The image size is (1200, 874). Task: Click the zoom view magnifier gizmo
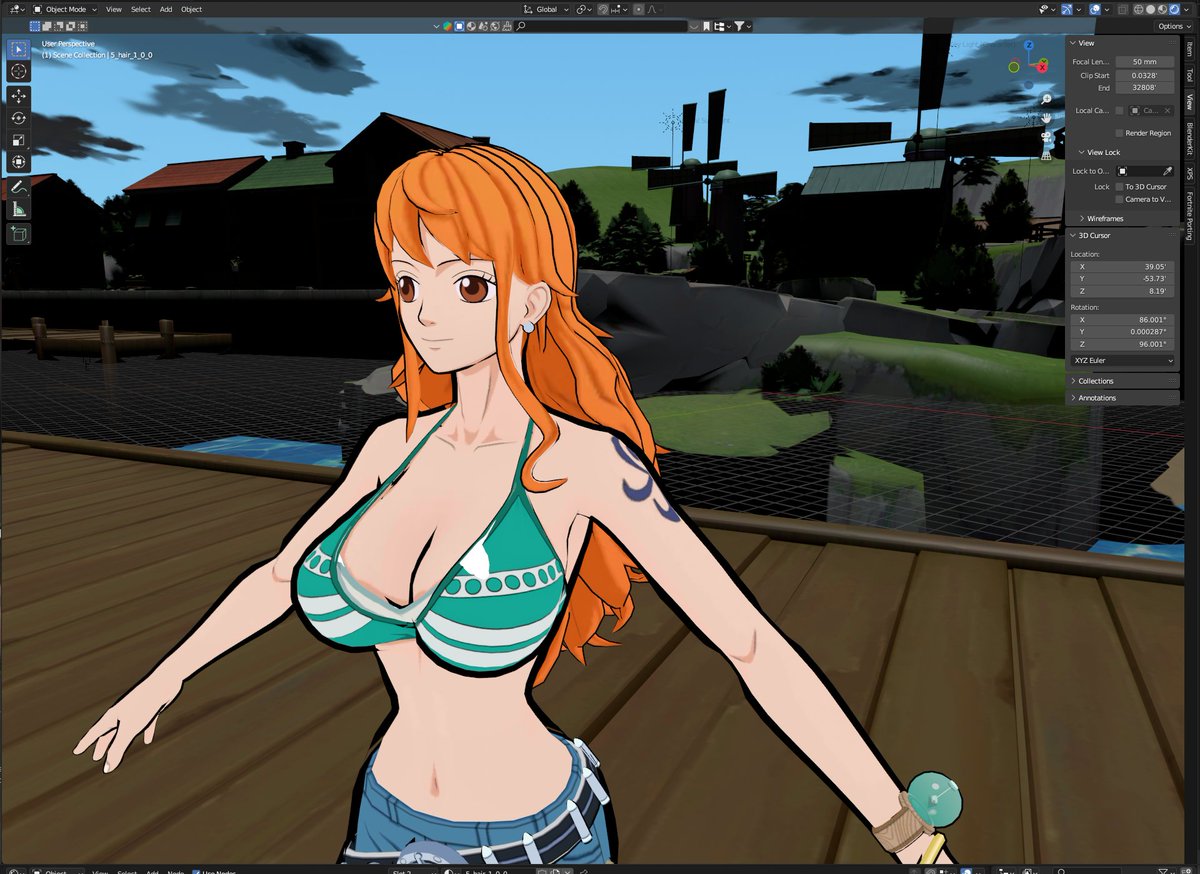click(1046, 99)
